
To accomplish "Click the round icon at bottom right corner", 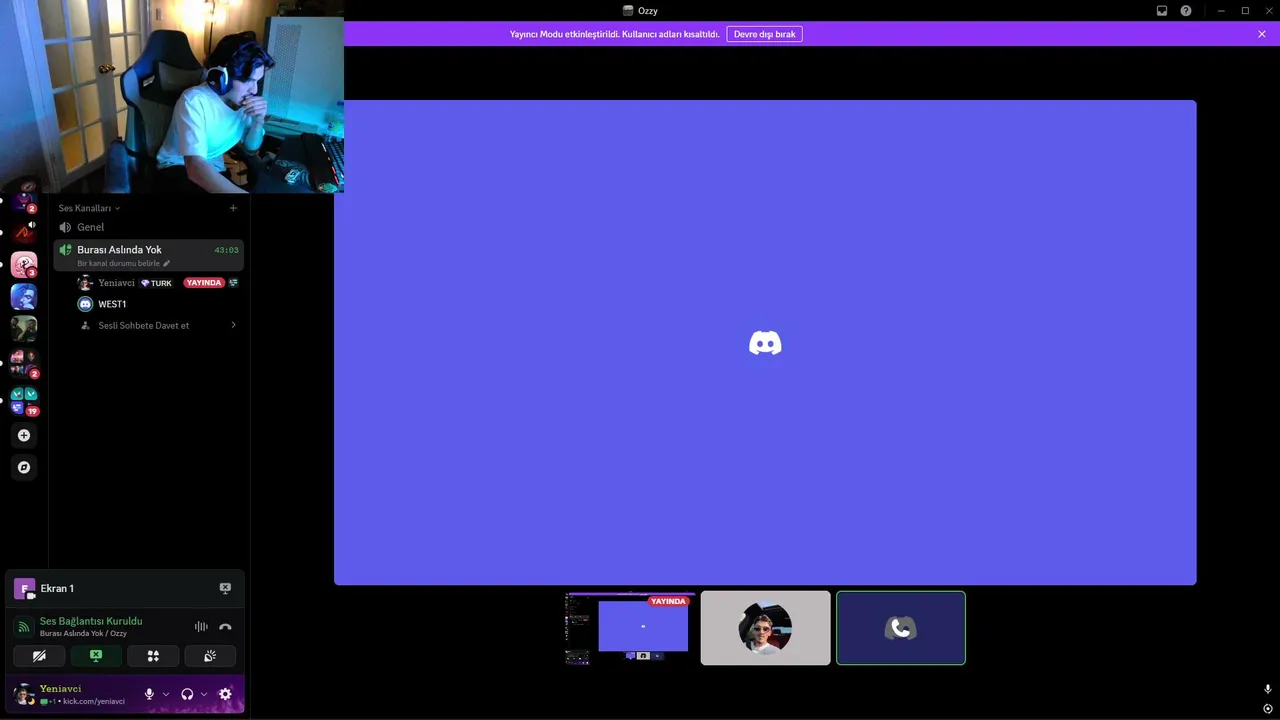I will point(1268,709).
